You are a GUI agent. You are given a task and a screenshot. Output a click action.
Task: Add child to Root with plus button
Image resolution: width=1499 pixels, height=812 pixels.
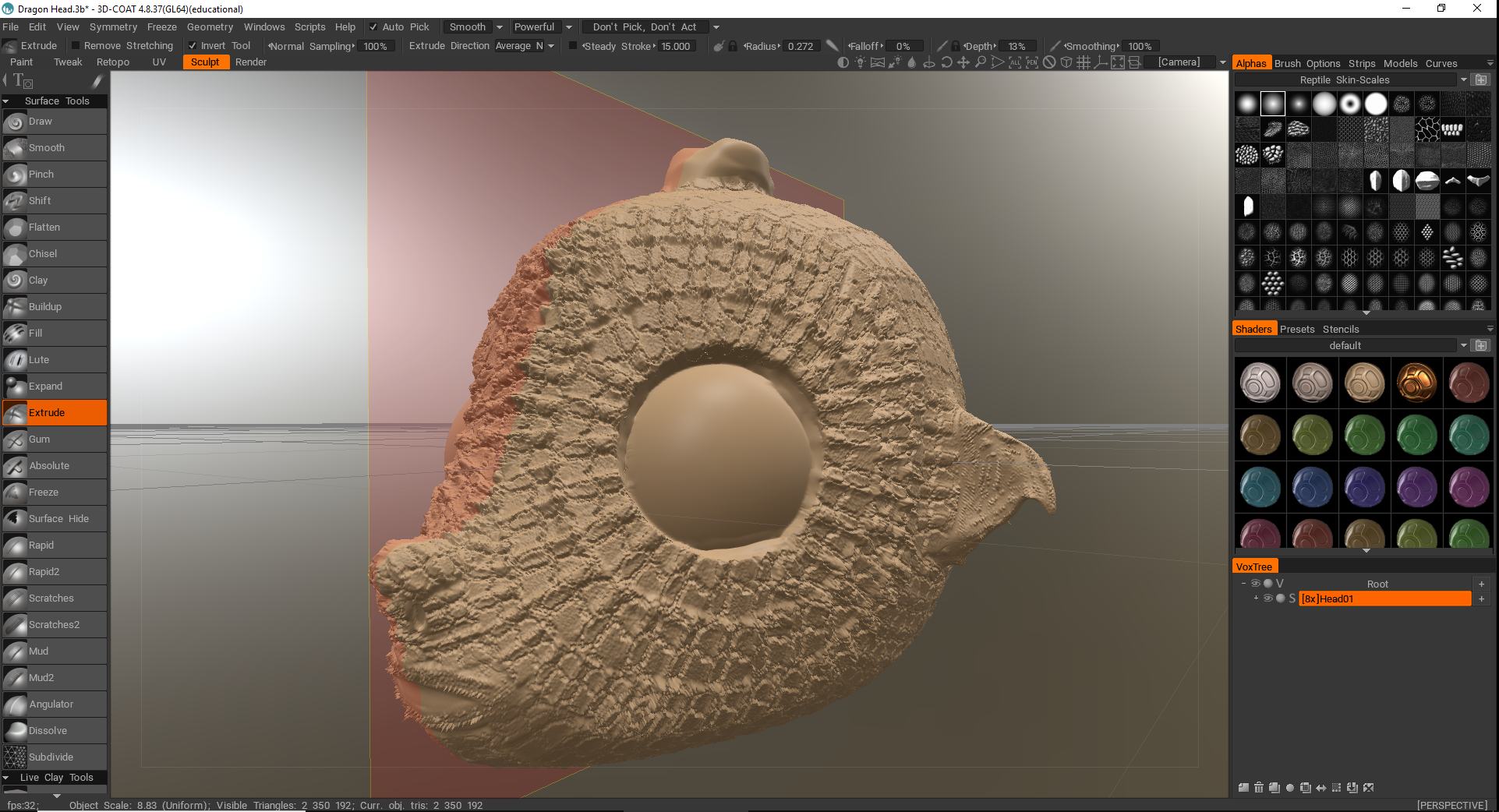point(1481,584)
